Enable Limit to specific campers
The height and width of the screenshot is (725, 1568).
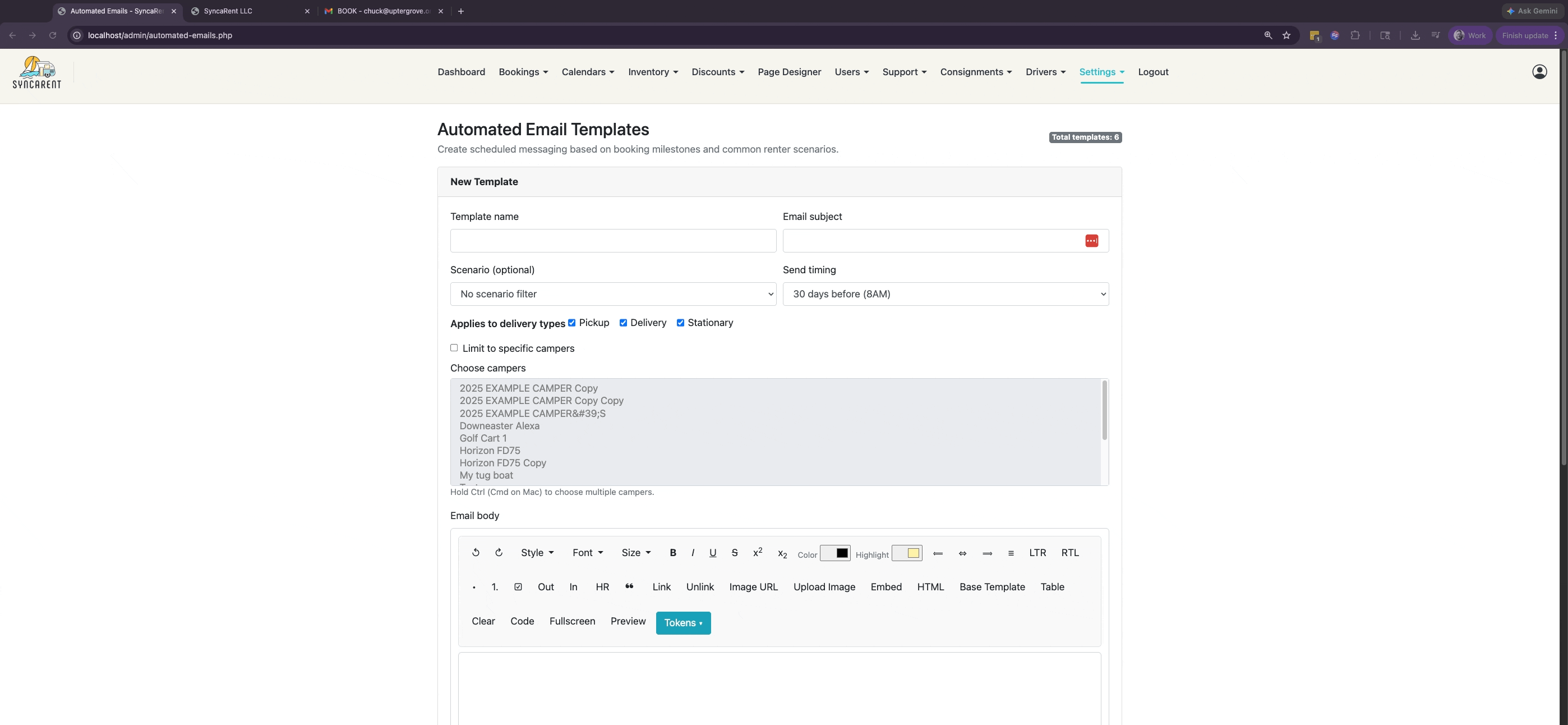tap(454, 348)
